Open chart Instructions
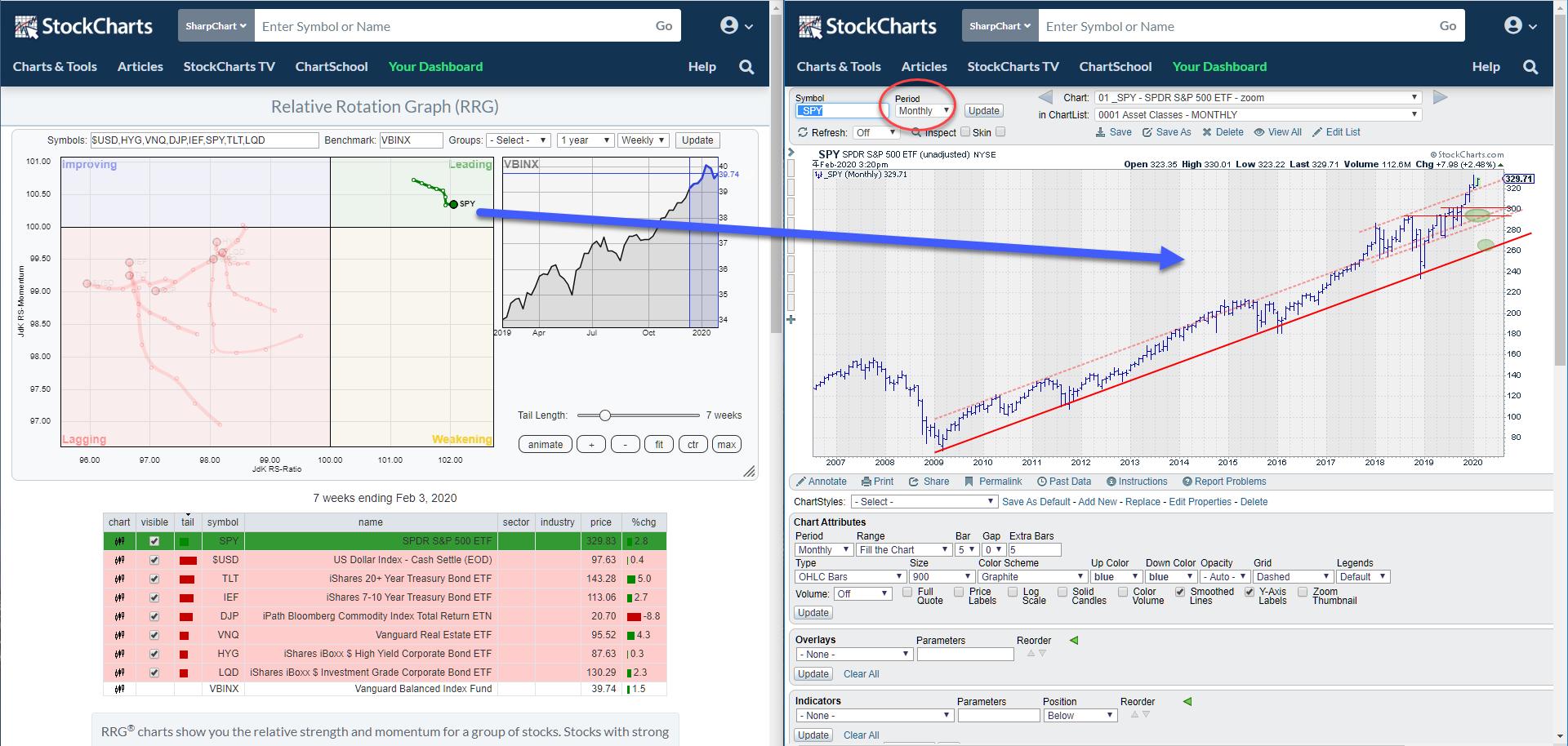The image size is (1568, 746). [x=1137, y=482]
